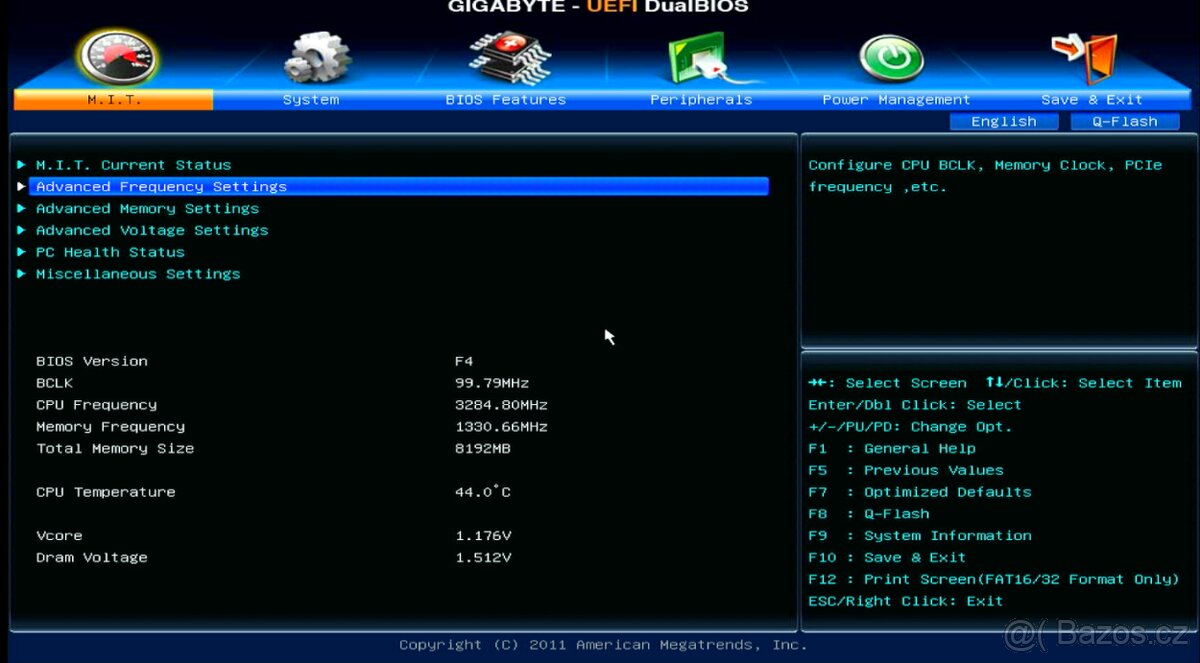Click the Total Memory Size value 8192MB
Viewport: 1200px width, 663px height.
pyautogui.click(x=483, y=449)
